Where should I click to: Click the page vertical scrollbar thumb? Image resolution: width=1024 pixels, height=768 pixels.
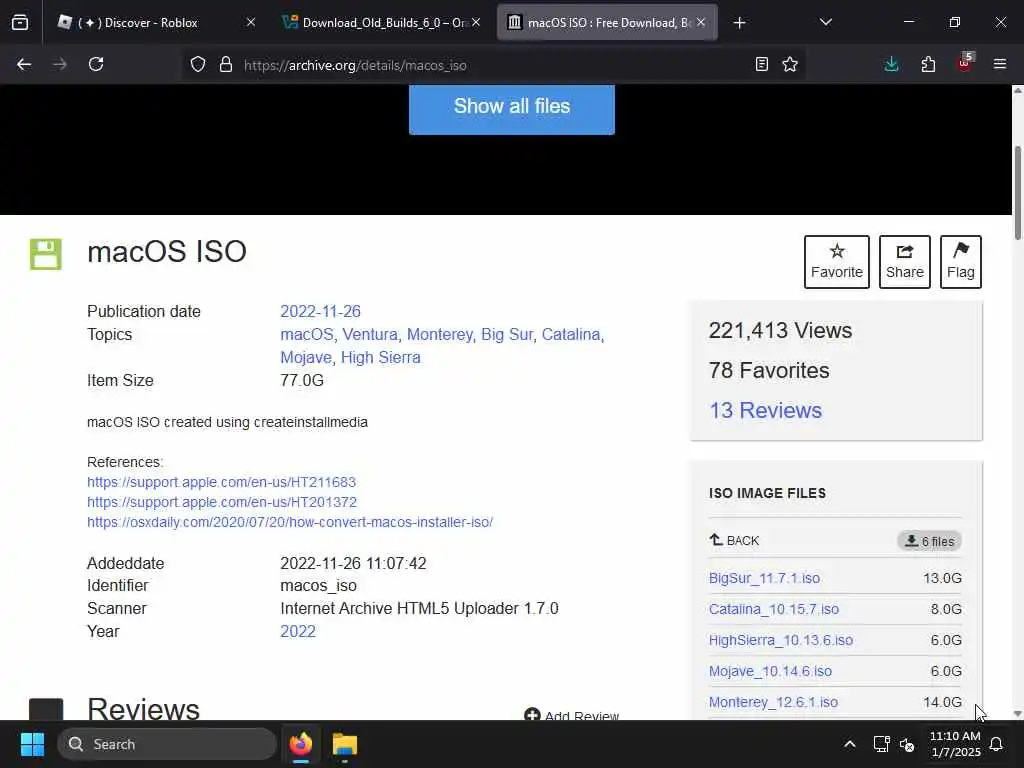(x=1017, y=193)
